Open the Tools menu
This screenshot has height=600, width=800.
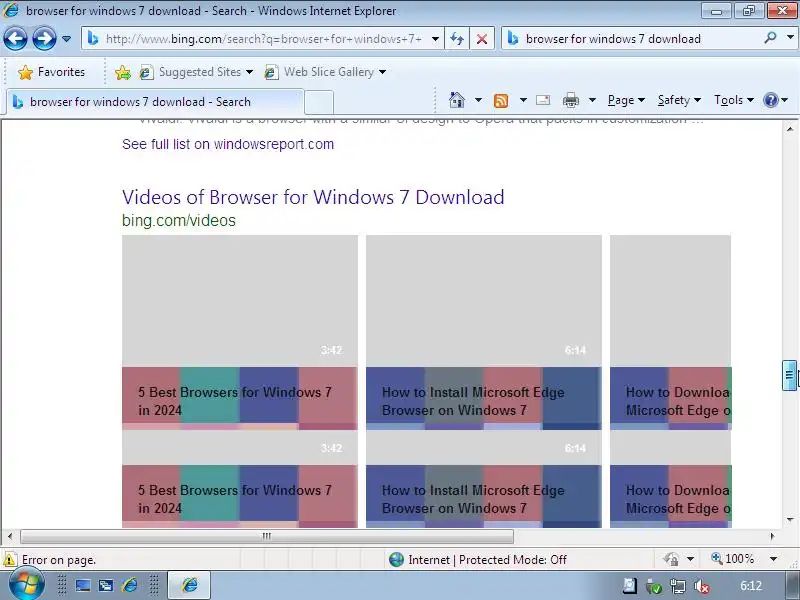[734, 100]
